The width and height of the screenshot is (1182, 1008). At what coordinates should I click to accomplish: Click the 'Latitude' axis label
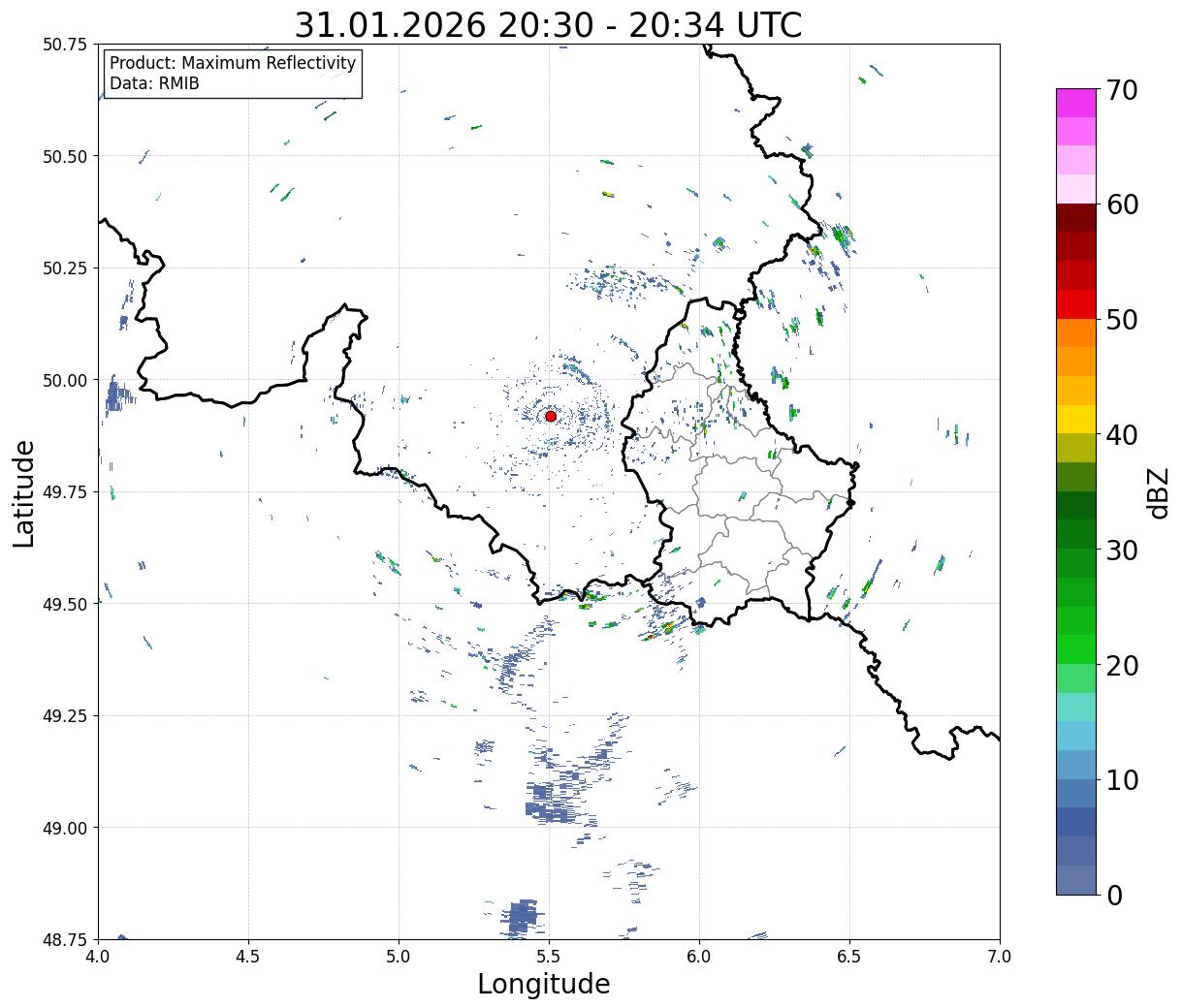[24, 492]
